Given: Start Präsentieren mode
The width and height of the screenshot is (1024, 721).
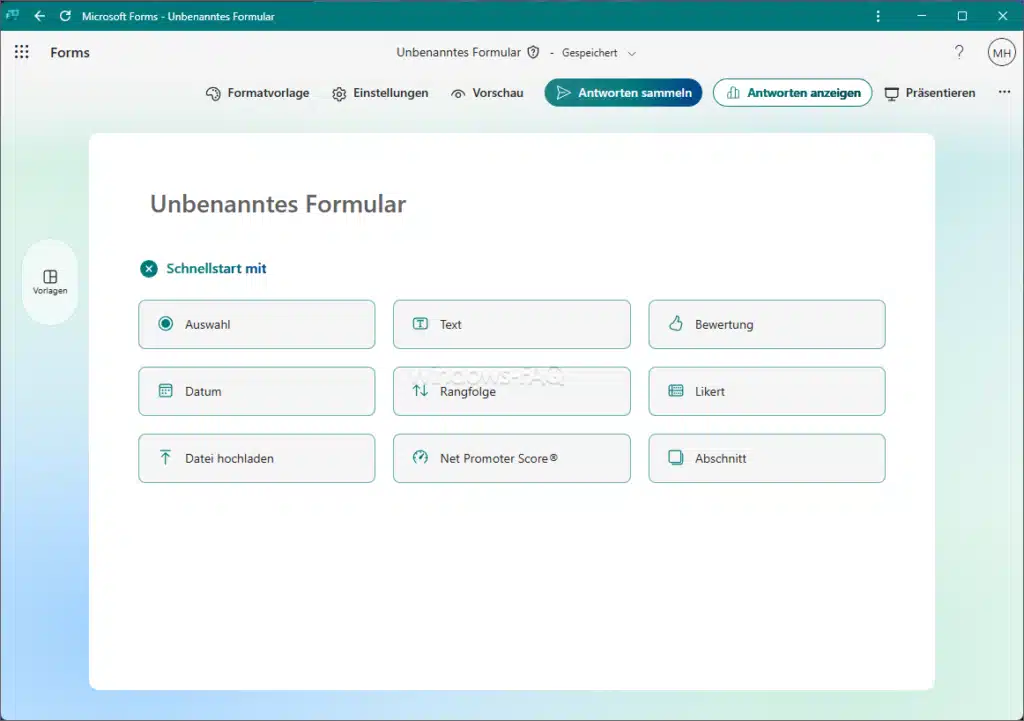Looking at the screenshot, I should [x=930, y=93].
